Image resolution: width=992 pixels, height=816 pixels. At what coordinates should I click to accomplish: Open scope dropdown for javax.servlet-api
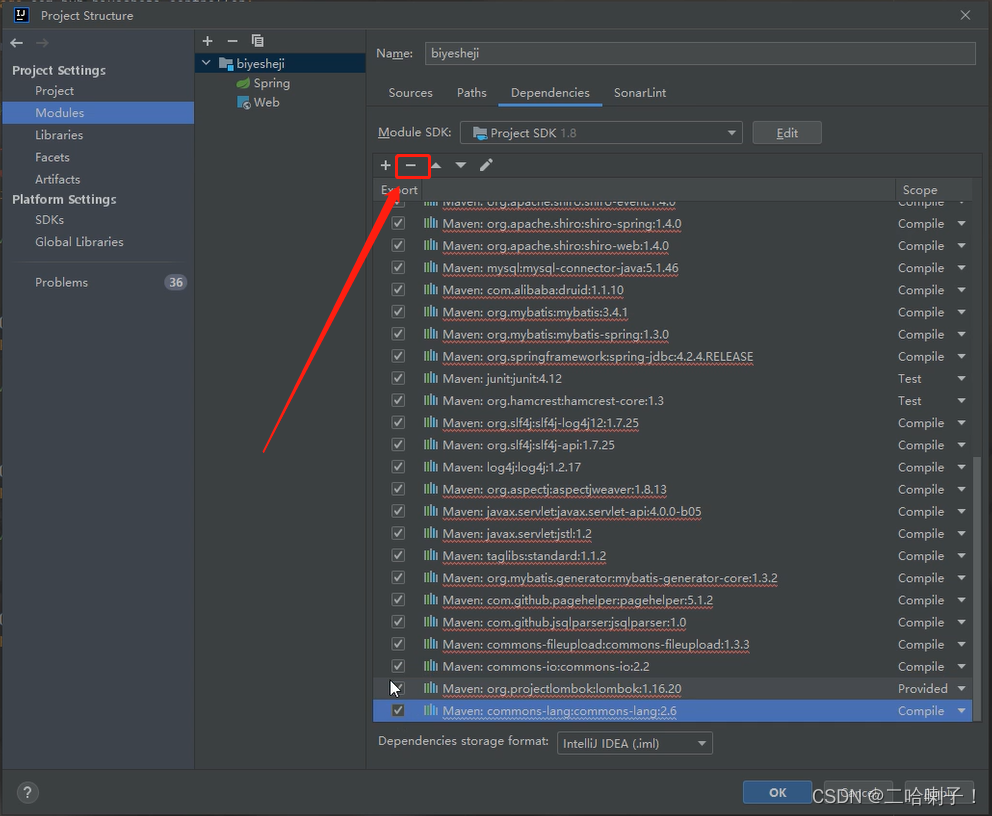(x=962, y=511)
